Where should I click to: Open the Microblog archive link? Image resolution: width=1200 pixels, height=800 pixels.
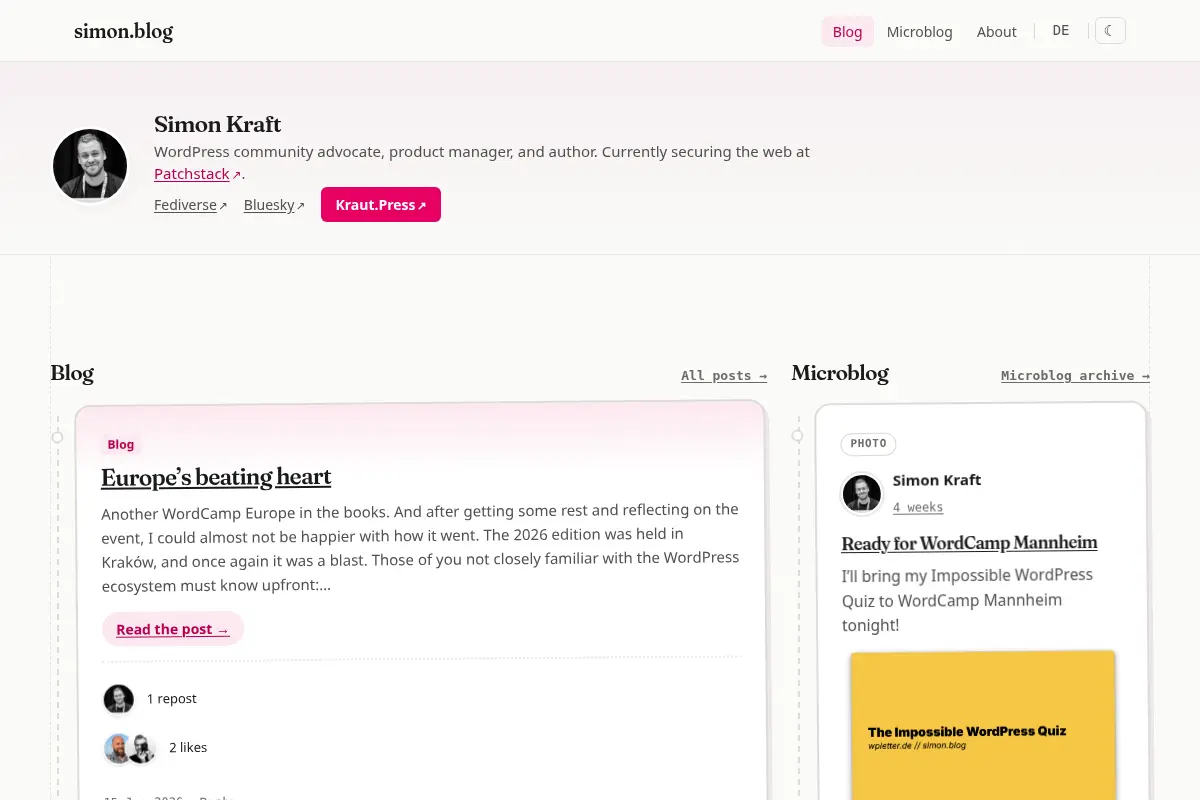tap(1075, 376)
